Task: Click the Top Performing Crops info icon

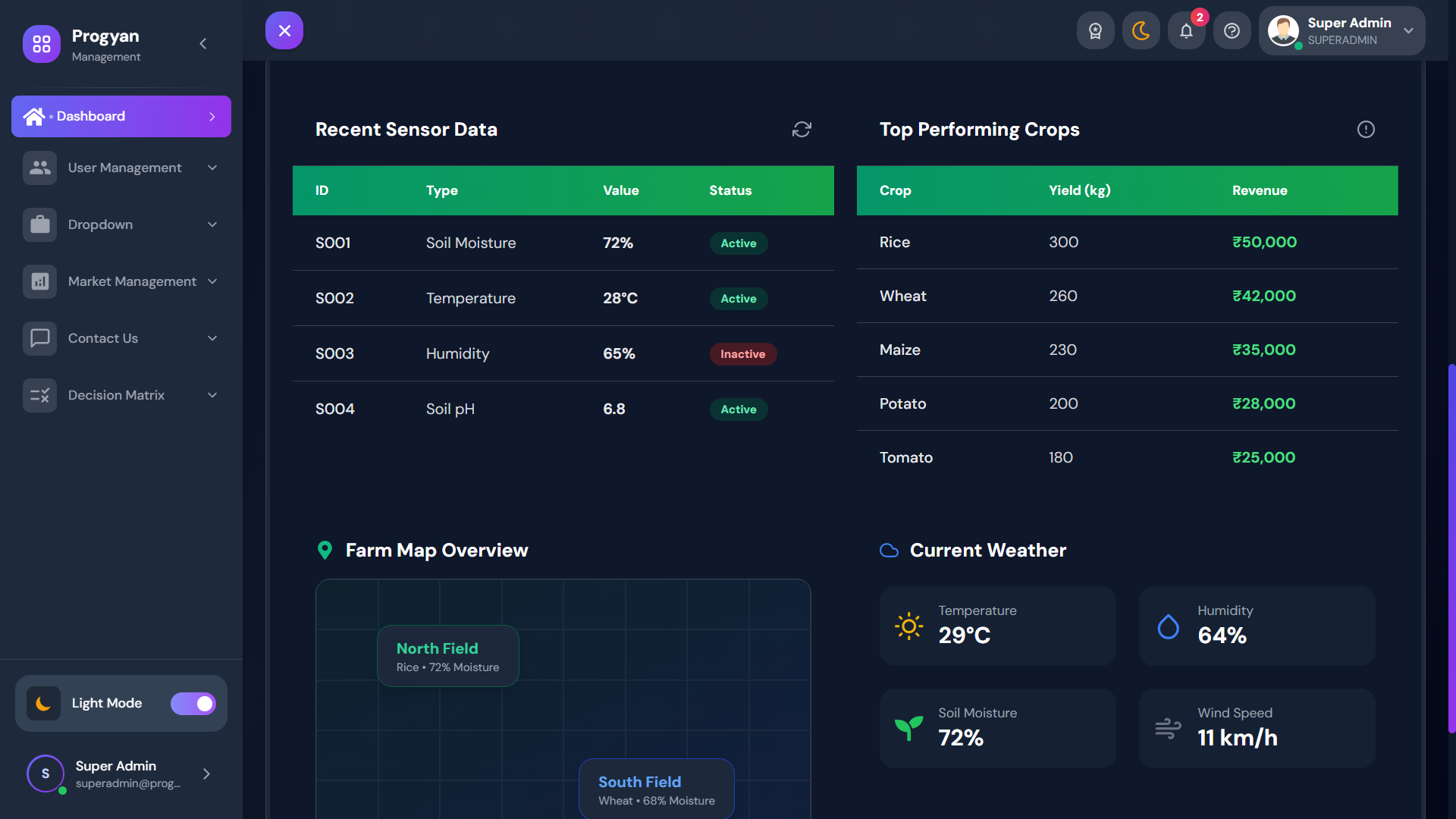Action: tap(1366, 130)
